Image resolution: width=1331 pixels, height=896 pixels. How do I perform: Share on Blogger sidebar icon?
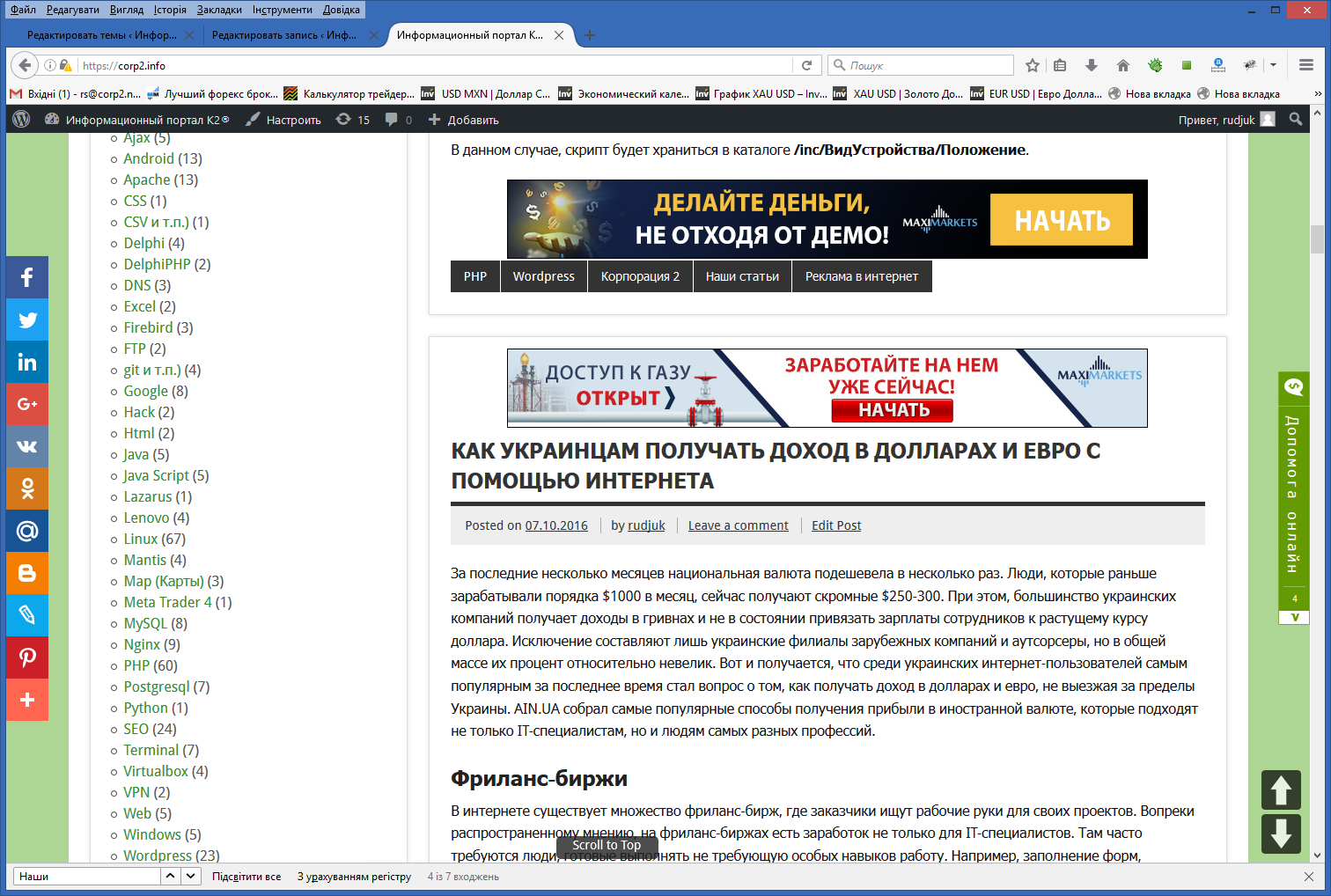click(x=27, y=573)
